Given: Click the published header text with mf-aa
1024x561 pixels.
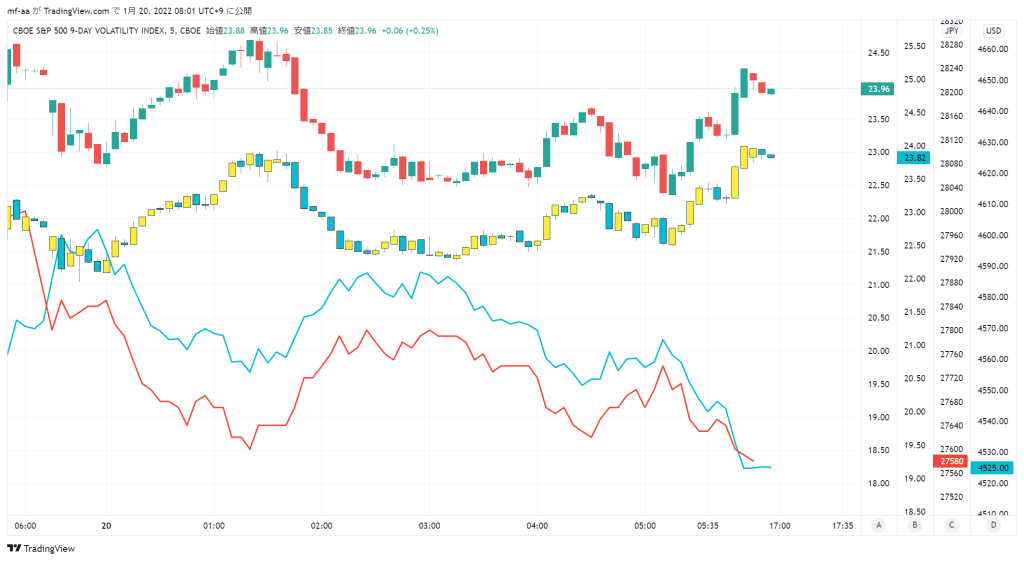Looking at the screenshot, I should coord(129,11).
